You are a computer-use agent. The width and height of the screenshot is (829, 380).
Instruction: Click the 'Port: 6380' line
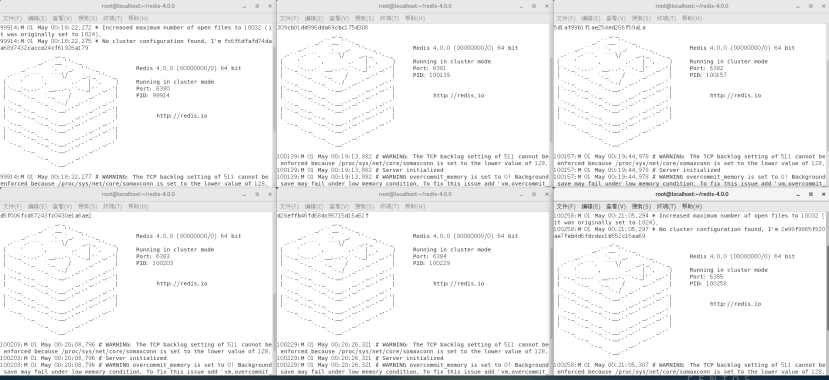click(153, 89)
